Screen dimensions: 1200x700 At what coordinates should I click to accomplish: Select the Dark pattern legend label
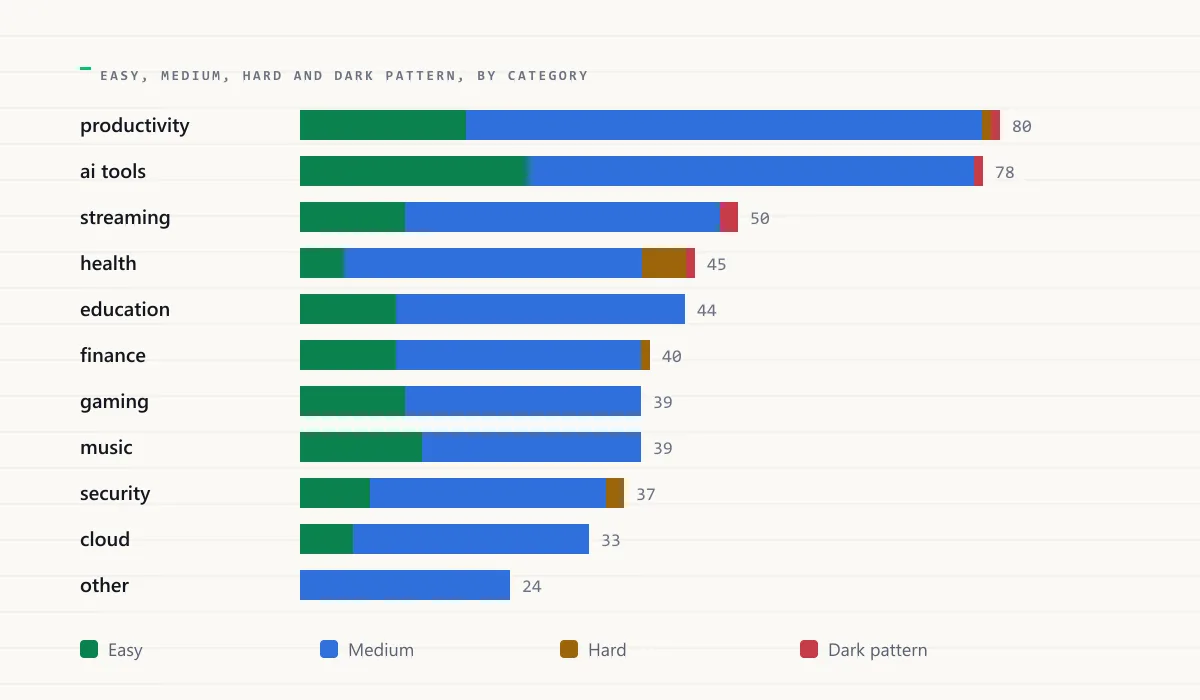877,650
